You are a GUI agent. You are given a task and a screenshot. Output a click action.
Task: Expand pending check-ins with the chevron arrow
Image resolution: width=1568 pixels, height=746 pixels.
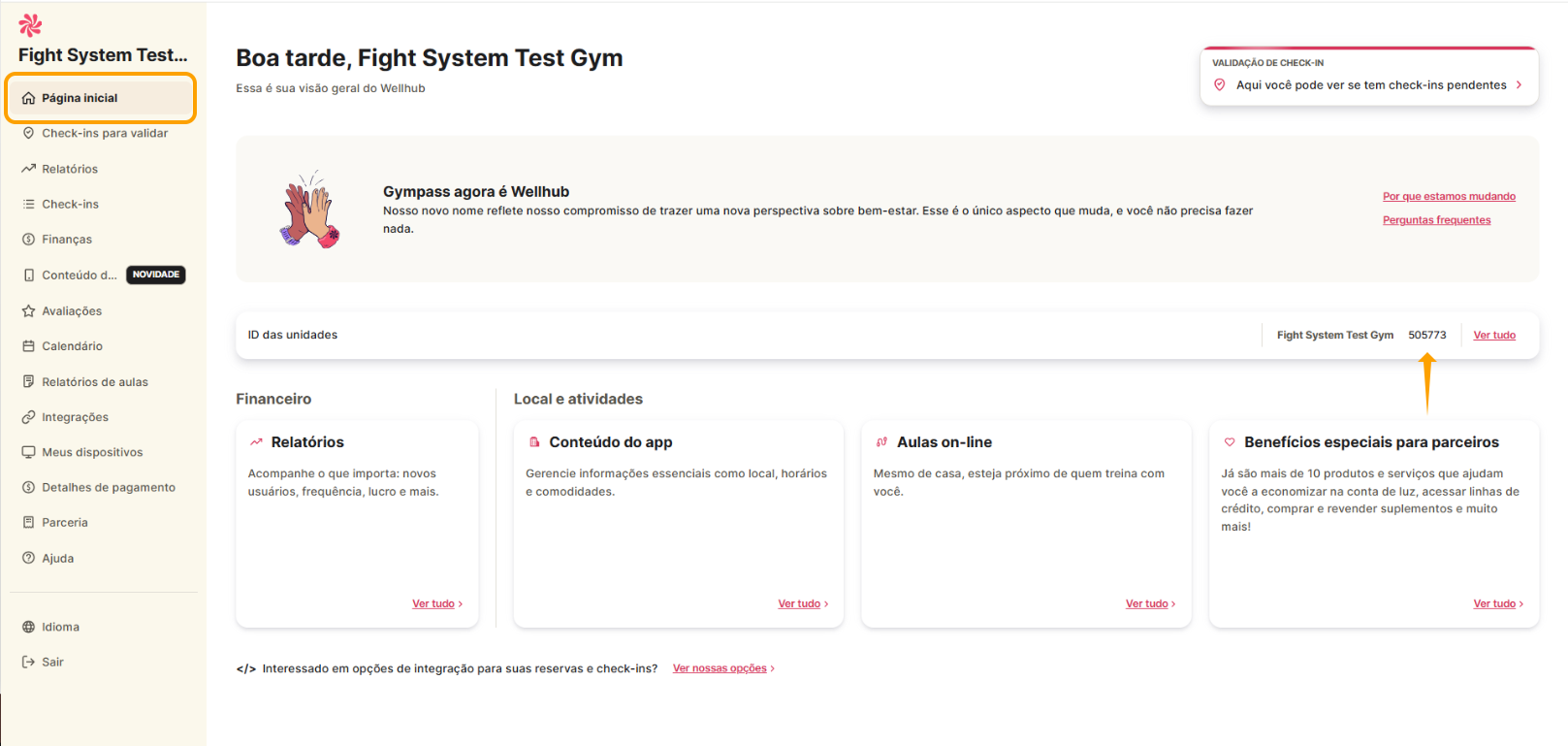click(1519, 85)
